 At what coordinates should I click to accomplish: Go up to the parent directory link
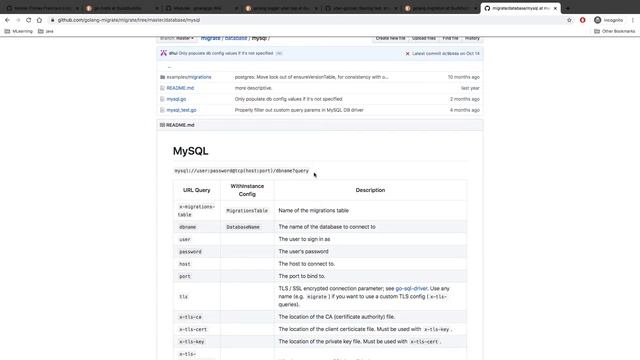pyautogui.click(x=169, y=67)
